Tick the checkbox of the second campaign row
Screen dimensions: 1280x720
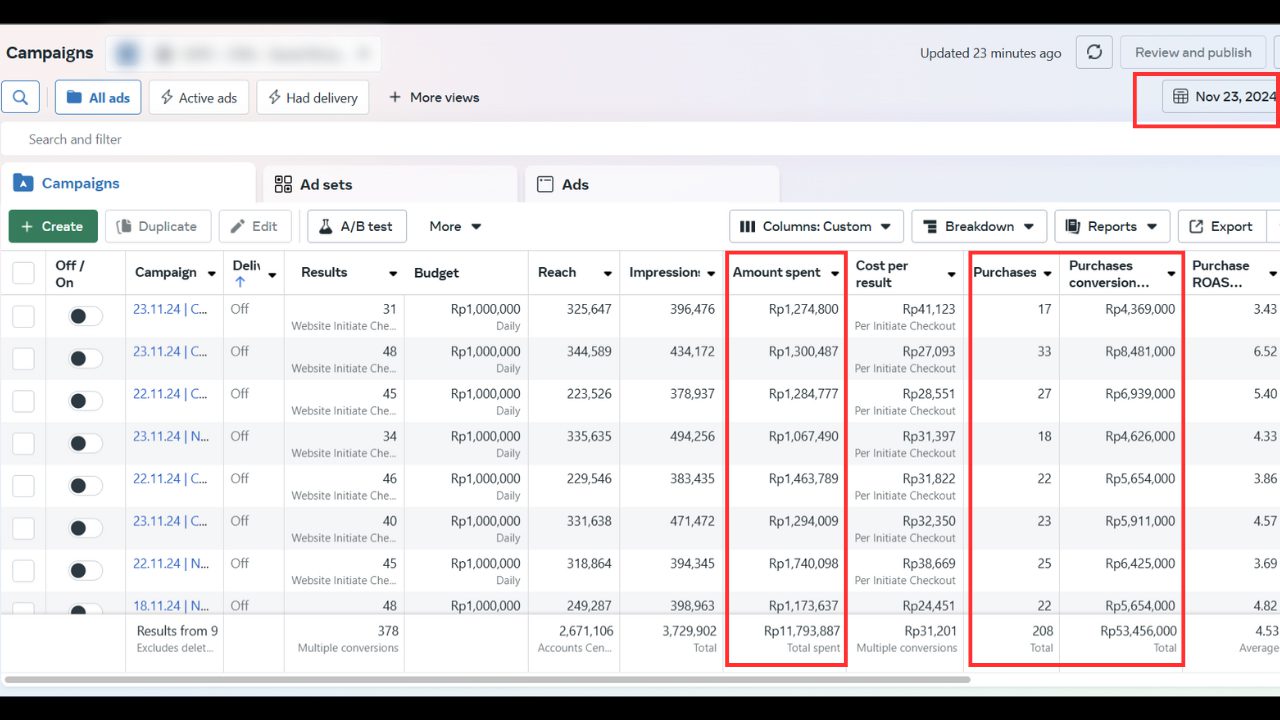[23, 359]
